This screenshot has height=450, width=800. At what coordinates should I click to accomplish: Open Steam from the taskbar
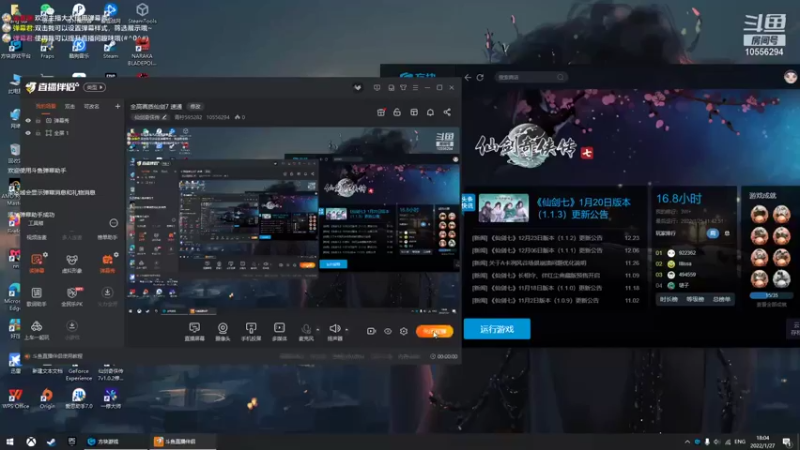point(51,442)
